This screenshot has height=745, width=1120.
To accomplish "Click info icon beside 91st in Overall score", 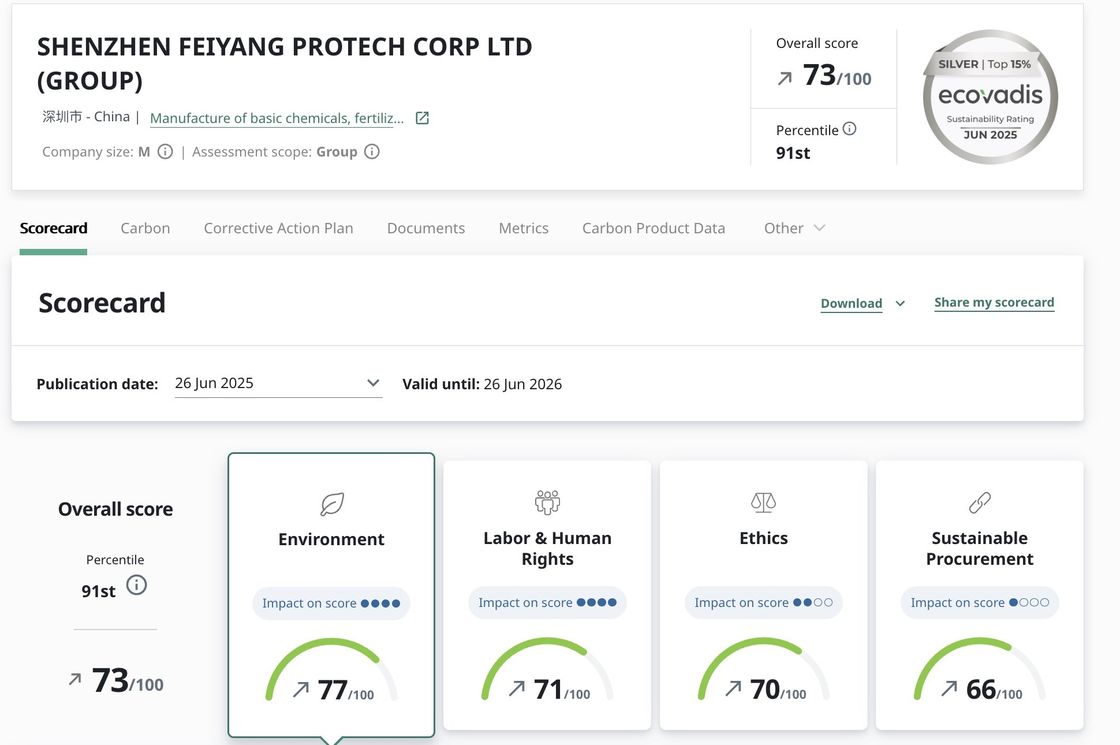I will coord(137,586).
